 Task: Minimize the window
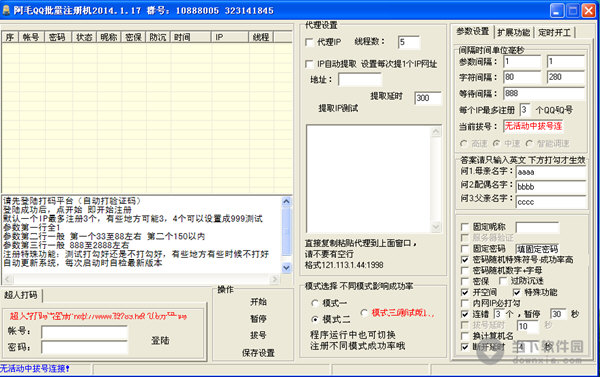pos(557,10)
